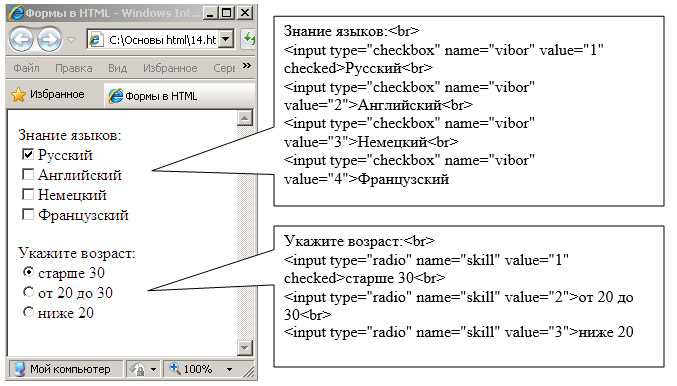Click the Знание языков: heading text

70,135
